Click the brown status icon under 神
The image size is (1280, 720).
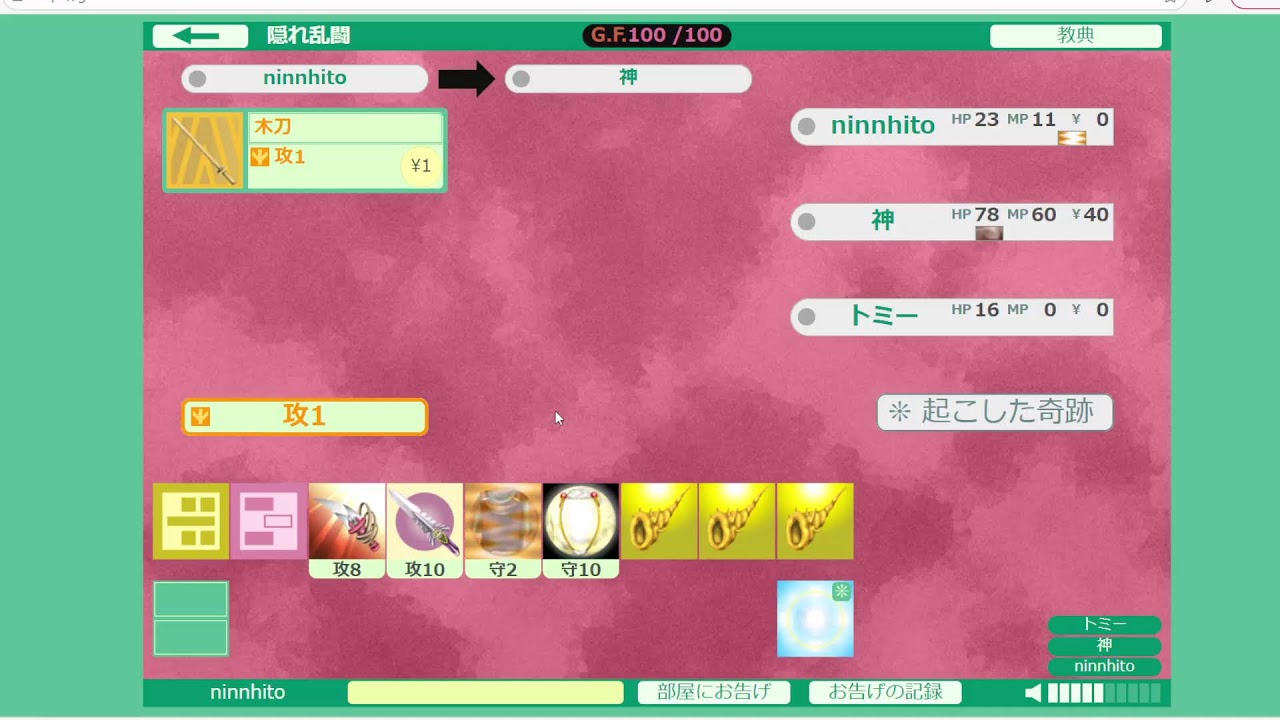point(989,233)
